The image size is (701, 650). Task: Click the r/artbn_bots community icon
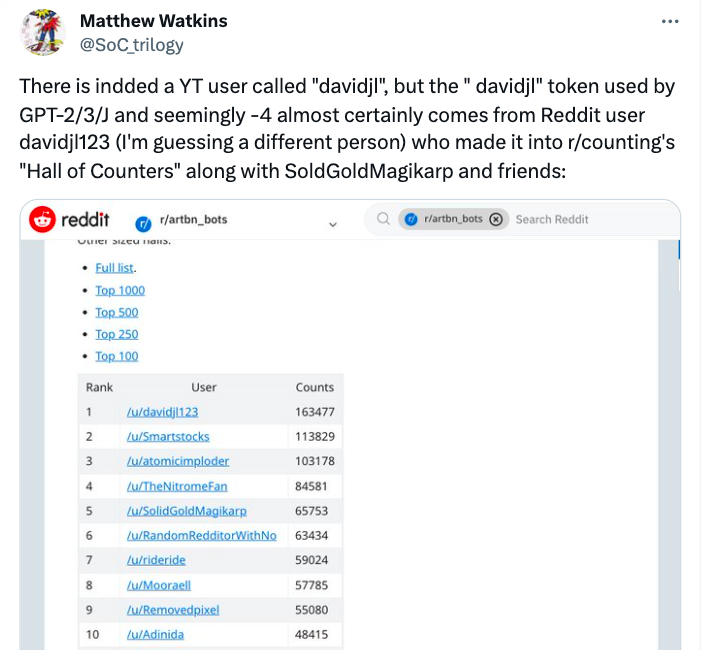[143, 220]
